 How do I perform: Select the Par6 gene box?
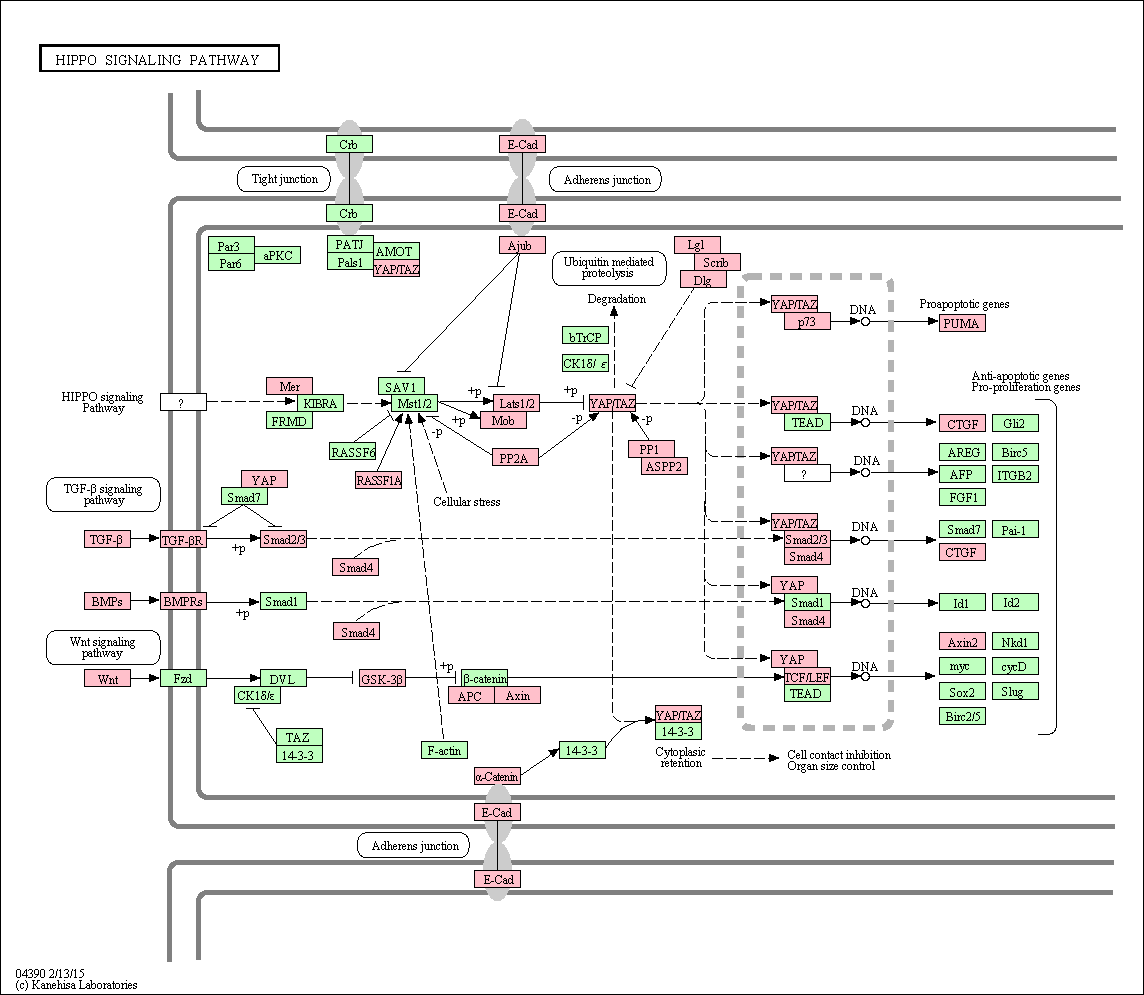pyautogui.click(x=231, y=263)
